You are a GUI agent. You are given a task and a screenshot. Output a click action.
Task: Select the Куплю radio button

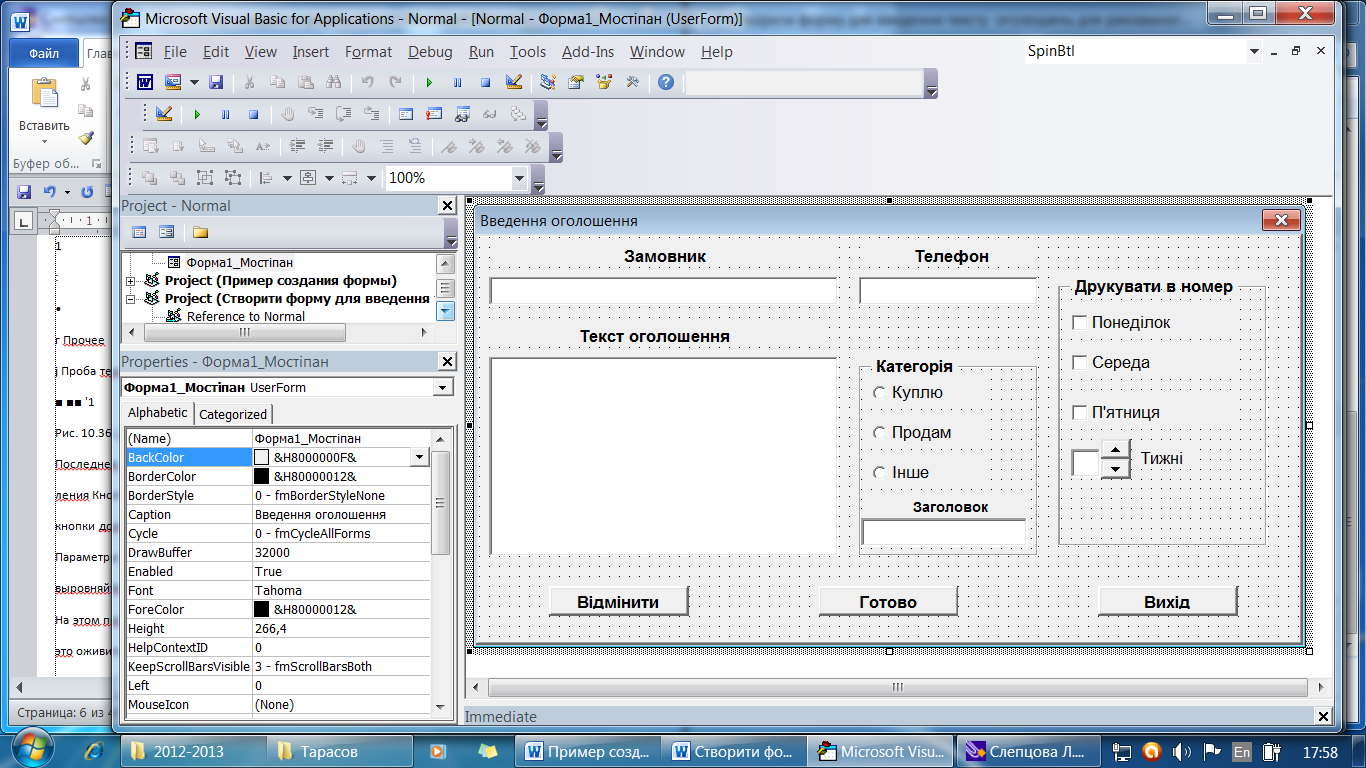click(880, 392)
